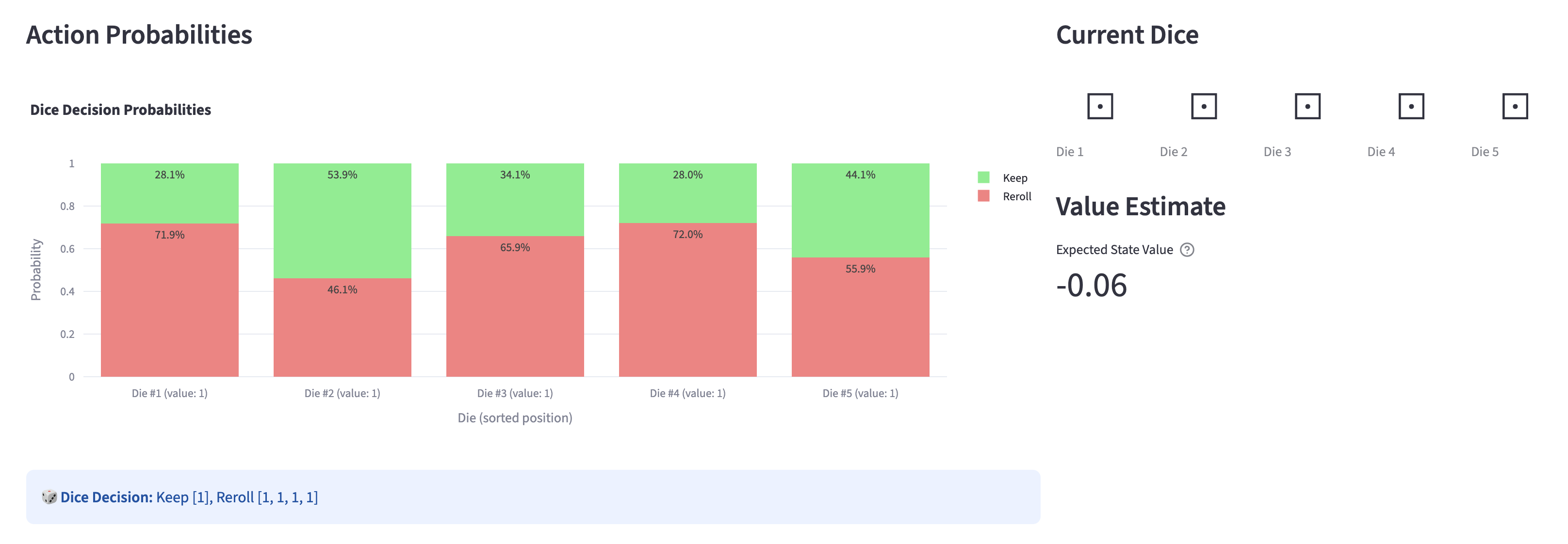The height and width of the screenshot is (544, 1568).
Task: Click the Die #5 Keep bar at 44.1%
Action: click(x=860, y=210)
